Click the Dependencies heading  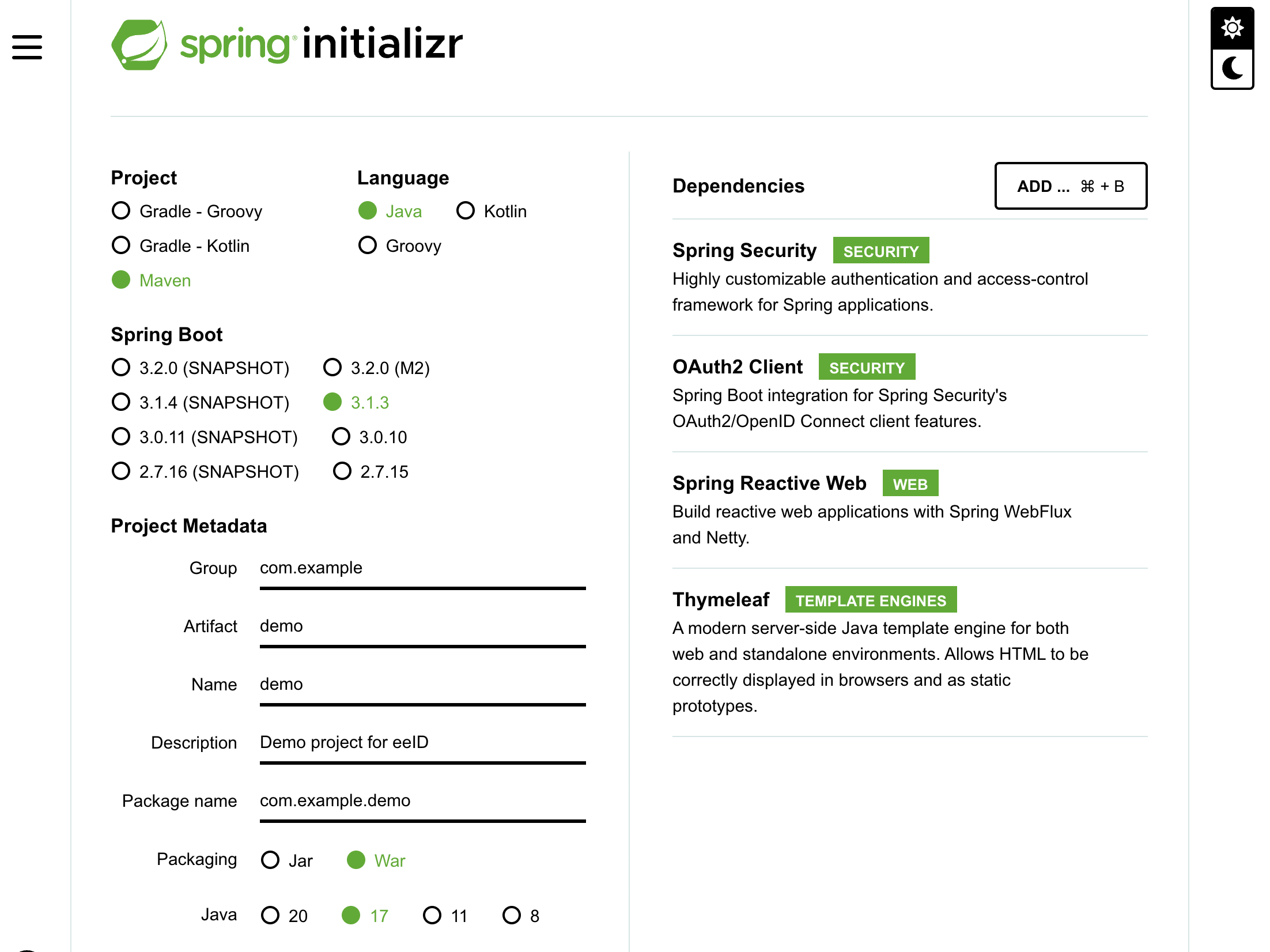pos(738,186)
